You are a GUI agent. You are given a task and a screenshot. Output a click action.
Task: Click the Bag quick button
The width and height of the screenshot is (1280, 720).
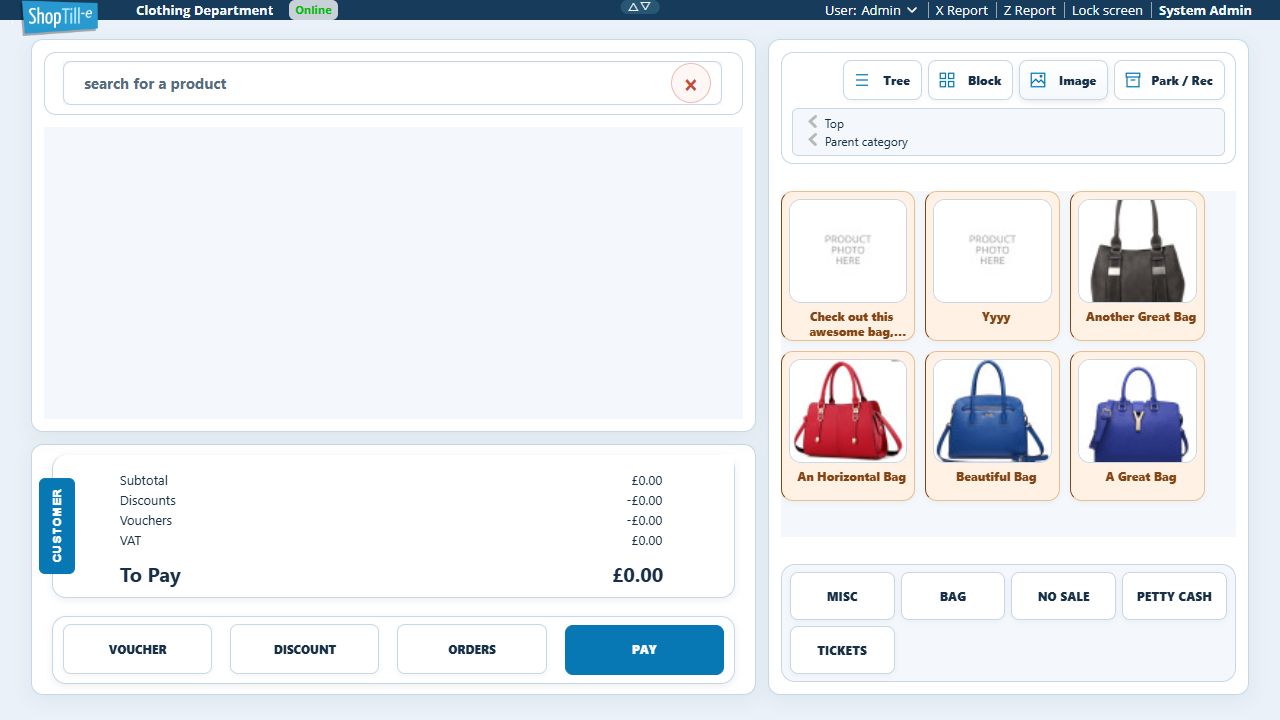pos(953,596)
